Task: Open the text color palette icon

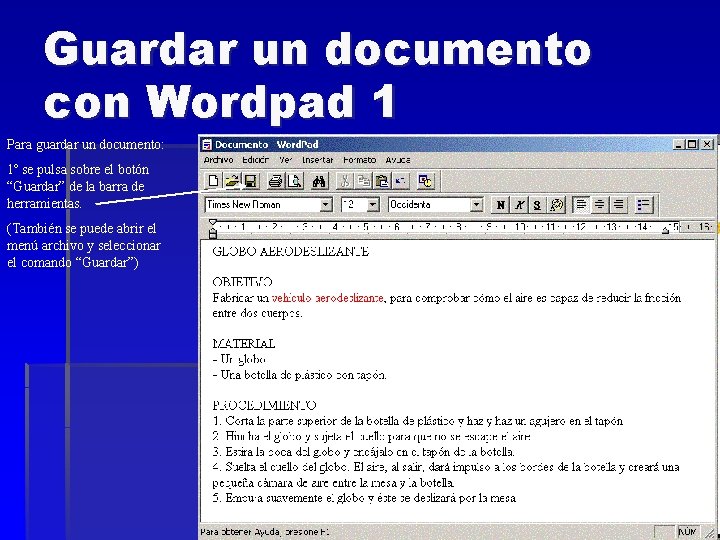Action: pos(556,205)
